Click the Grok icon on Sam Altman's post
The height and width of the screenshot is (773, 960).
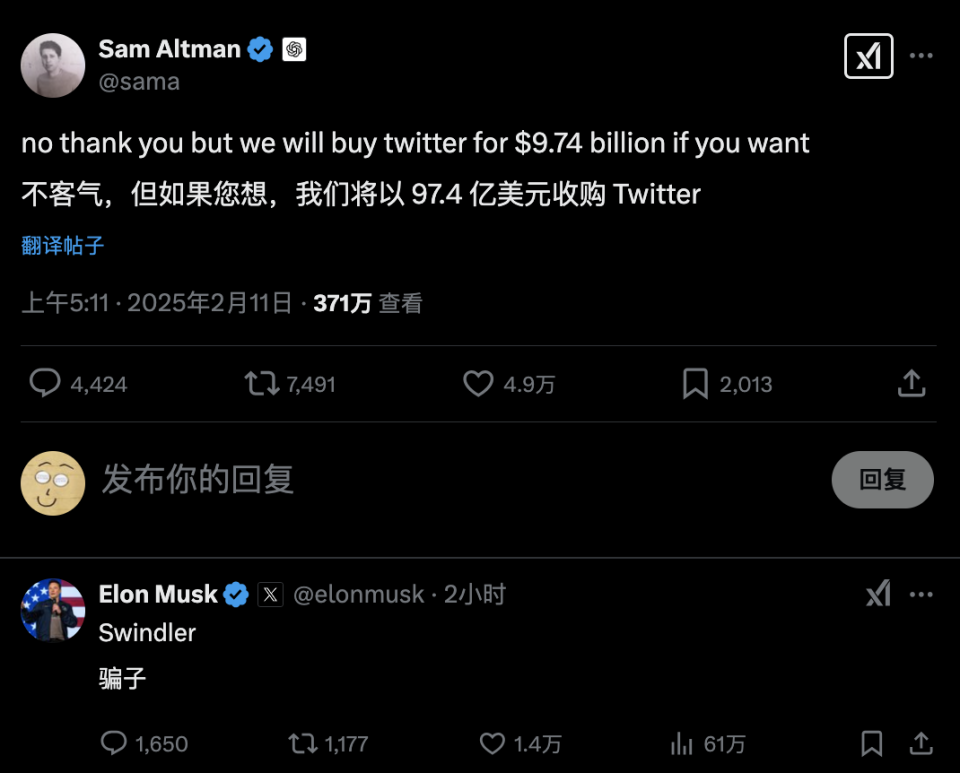click(x=868, y=57)
